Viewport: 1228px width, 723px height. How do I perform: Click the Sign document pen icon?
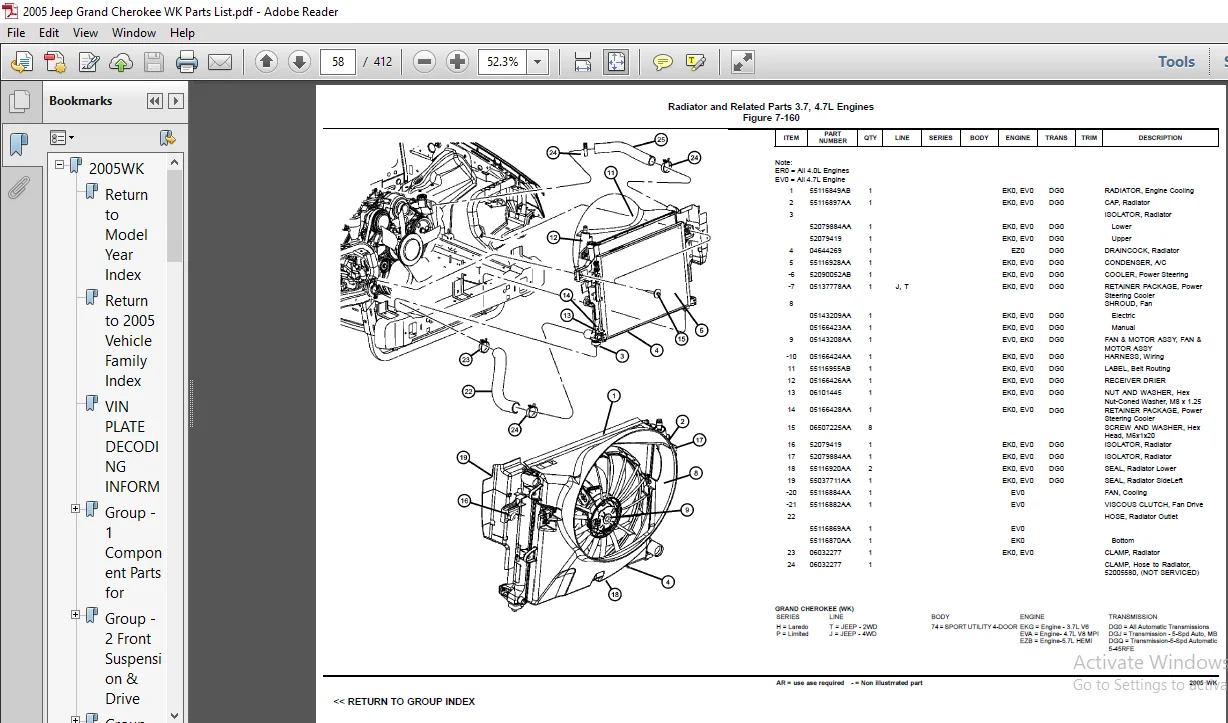(88, 62)
